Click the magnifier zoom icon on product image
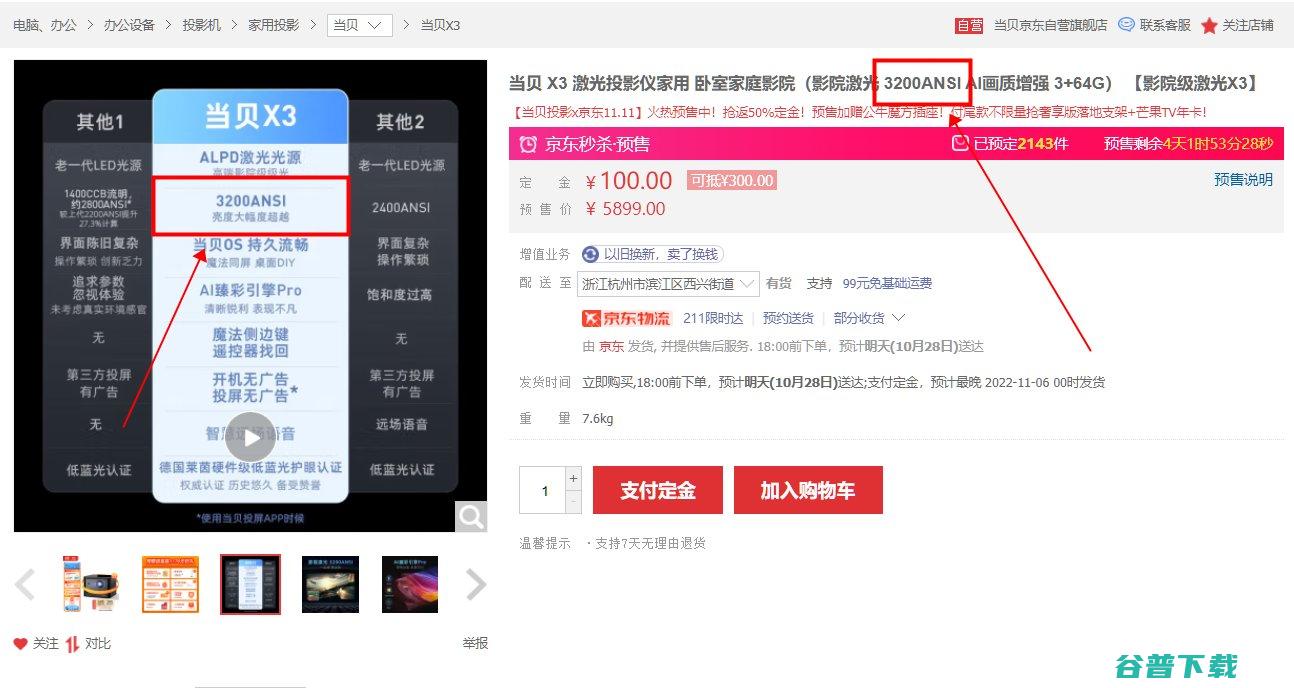 [x=471, y=516]
